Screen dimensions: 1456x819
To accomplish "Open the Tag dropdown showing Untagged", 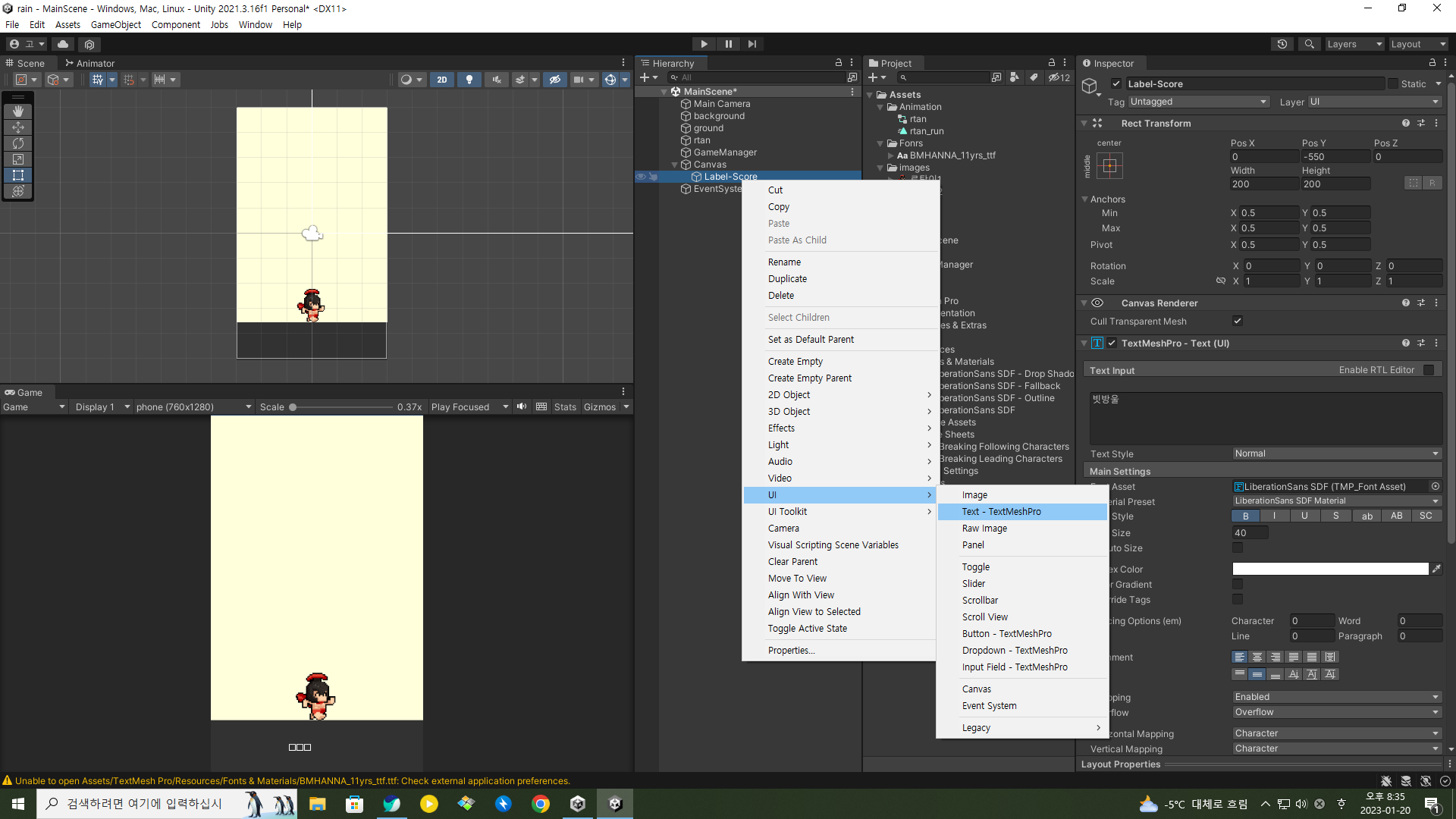I will (1199, 102).
